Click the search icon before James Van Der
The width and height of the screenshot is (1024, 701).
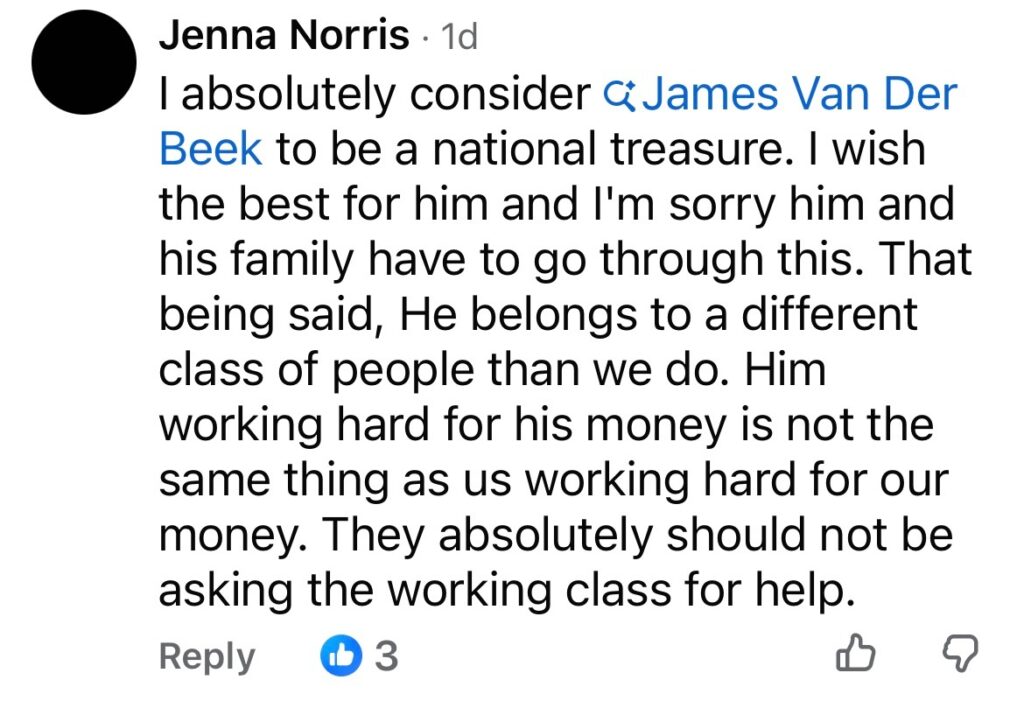(621, 95)
